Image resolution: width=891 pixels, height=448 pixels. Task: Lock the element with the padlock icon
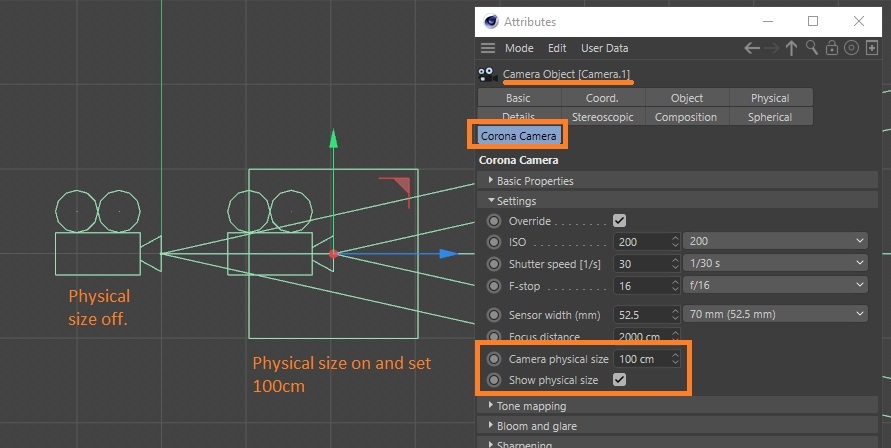pos(831,48)
